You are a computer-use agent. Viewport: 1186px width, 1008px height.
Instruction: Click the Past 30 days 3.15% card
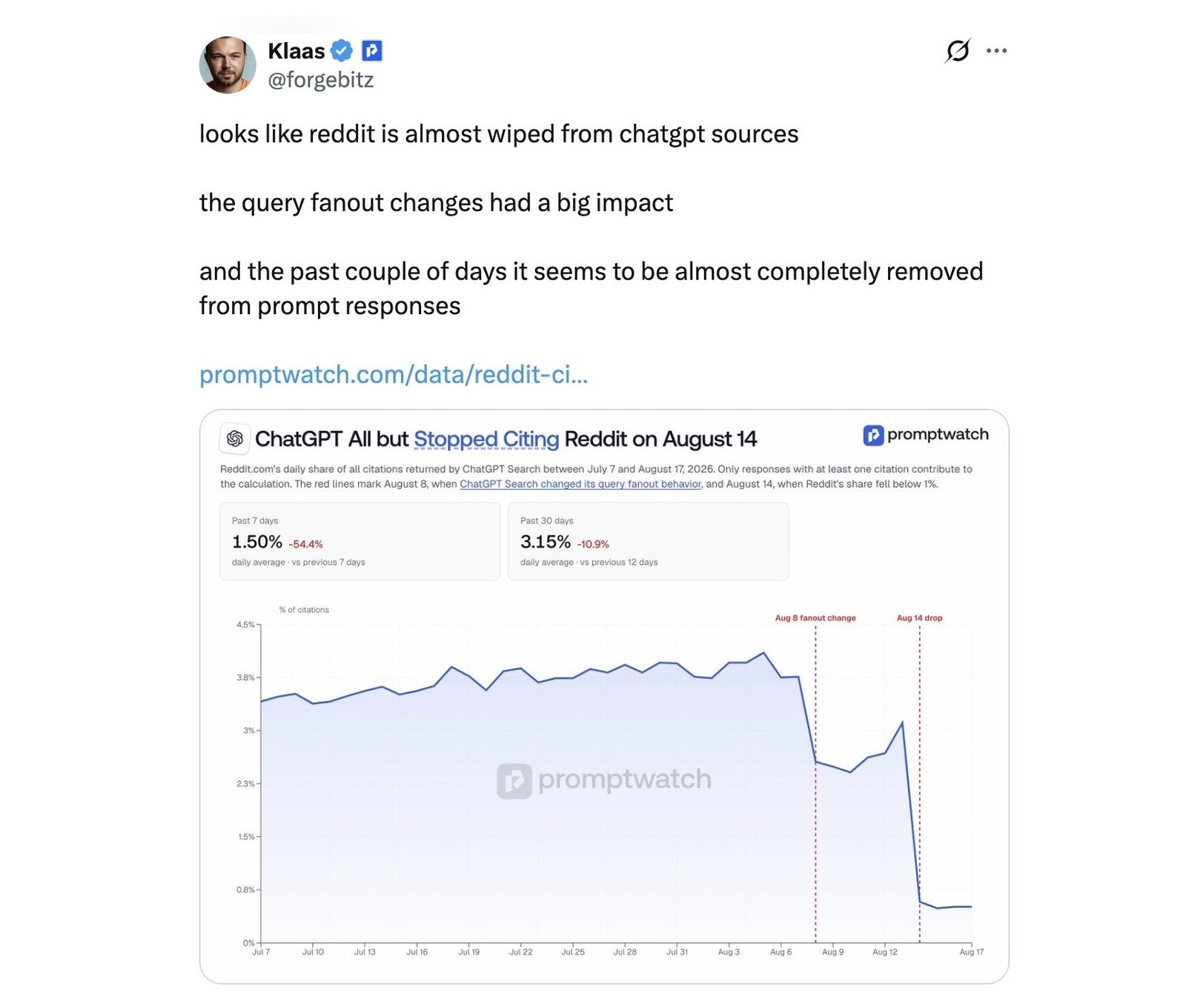(648, 541)
